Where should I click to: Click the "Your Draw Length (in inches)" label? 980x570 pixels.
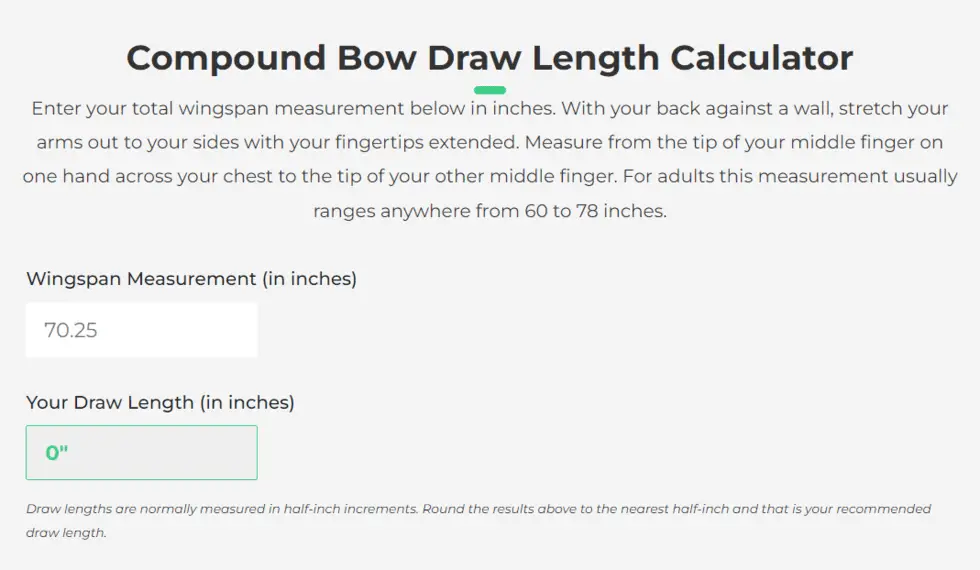160,402
